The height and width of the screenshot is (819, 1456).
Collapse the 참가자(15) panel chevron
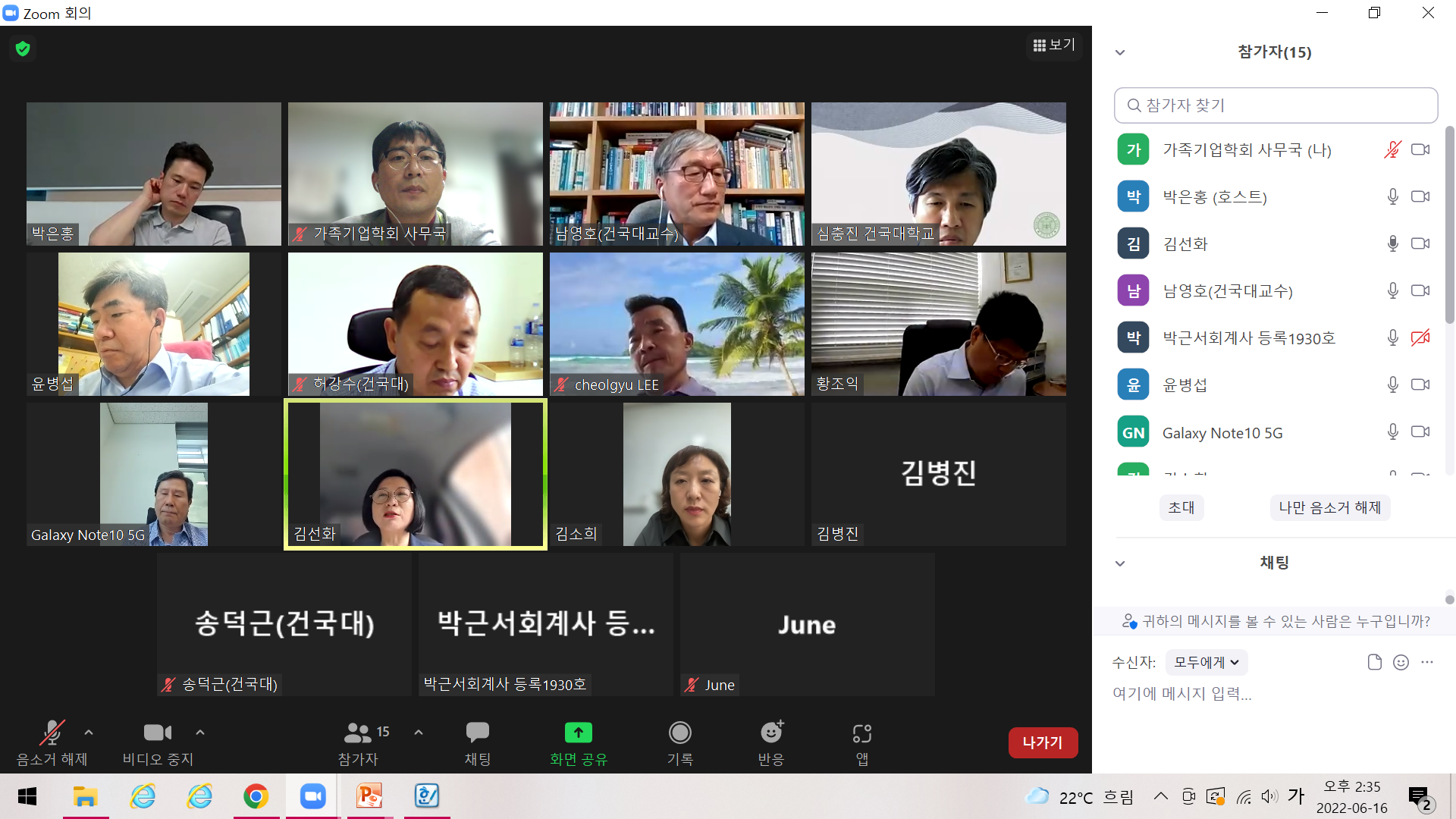tap(1120, 52)
